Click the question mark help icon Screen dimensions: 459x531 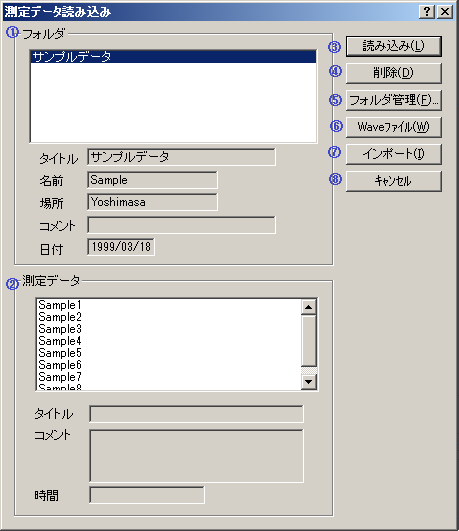(427, 12)
